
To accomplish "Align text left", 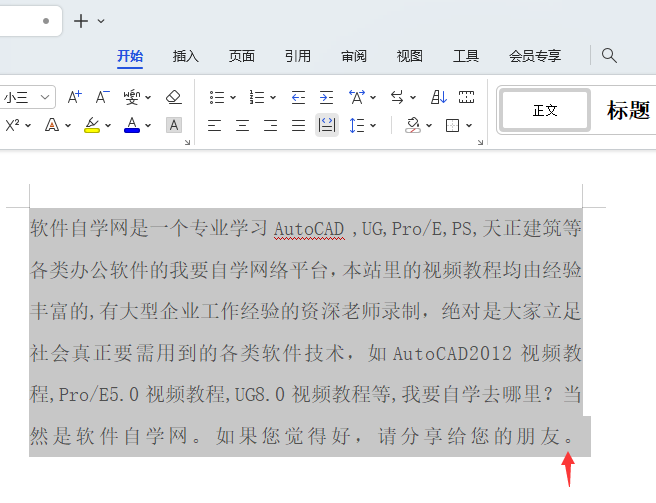I will (x=214, y=125).
